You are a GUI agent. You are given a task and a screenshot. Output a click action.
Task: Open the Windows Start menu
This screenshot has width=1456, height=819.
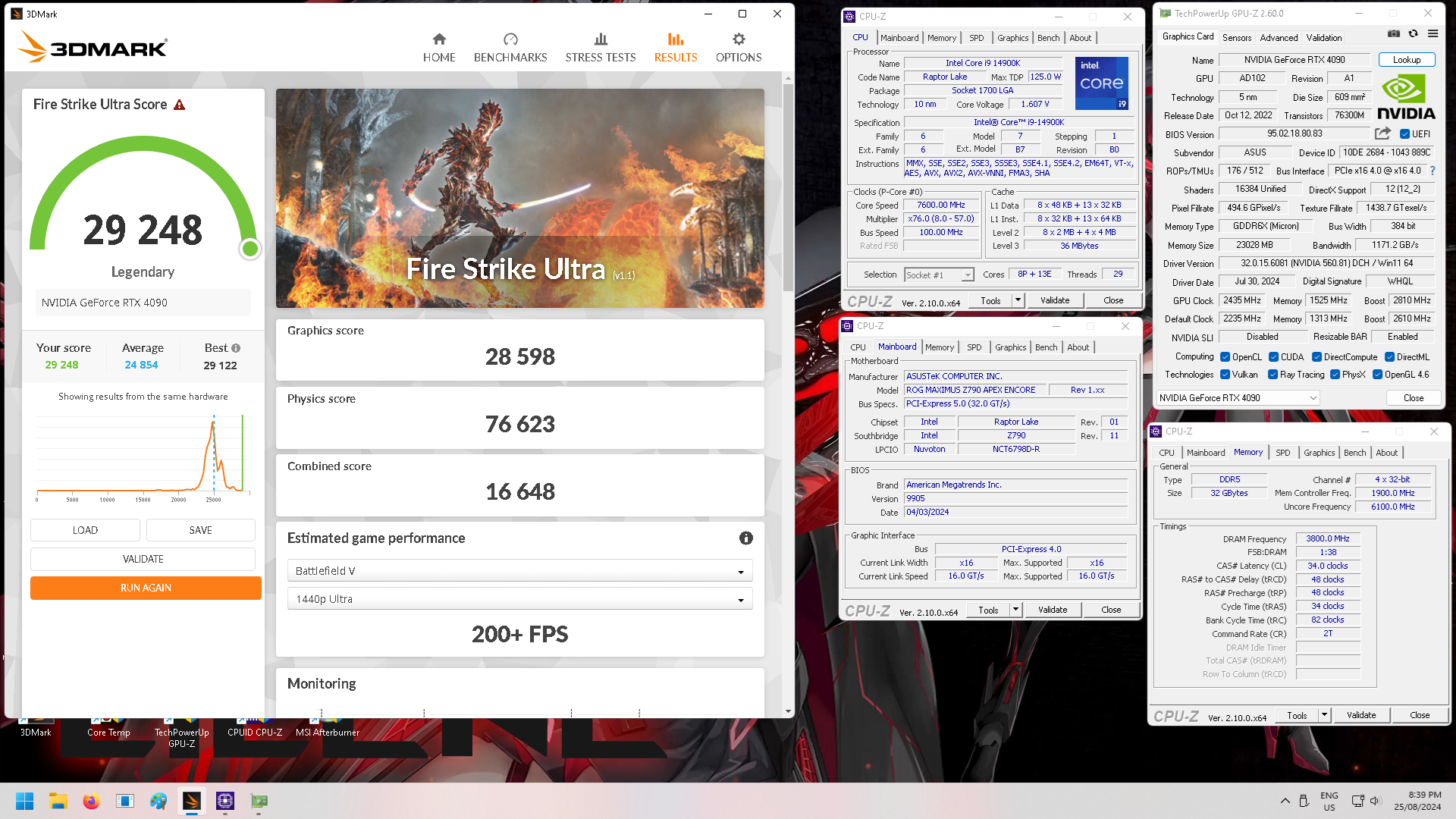[x=24, y=801]
